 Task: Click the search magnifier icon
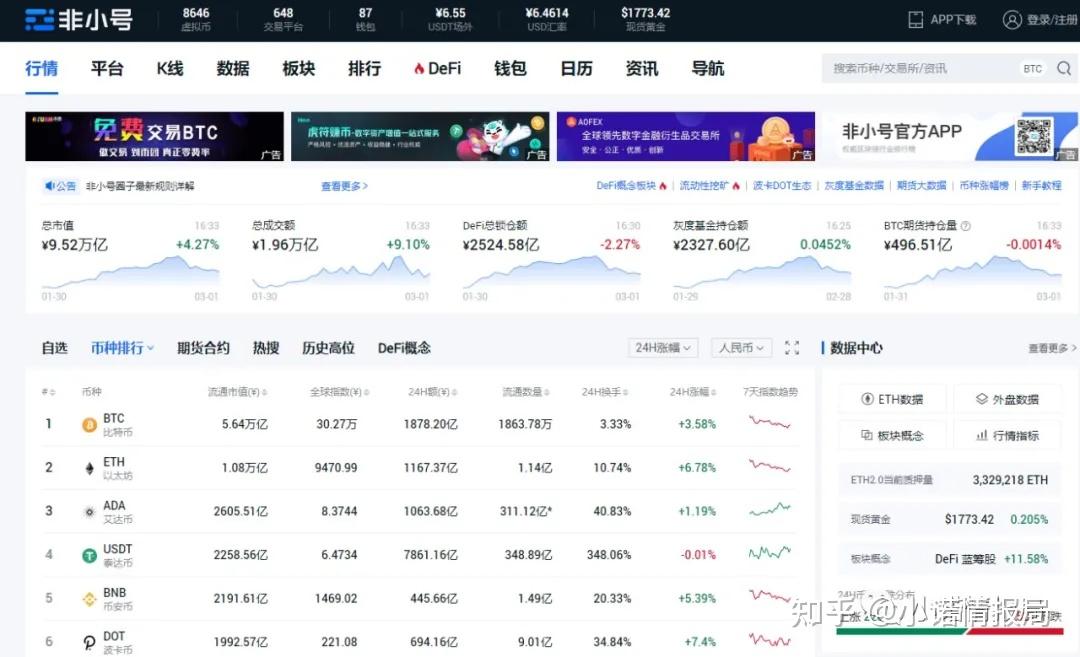coord(1064,68)
